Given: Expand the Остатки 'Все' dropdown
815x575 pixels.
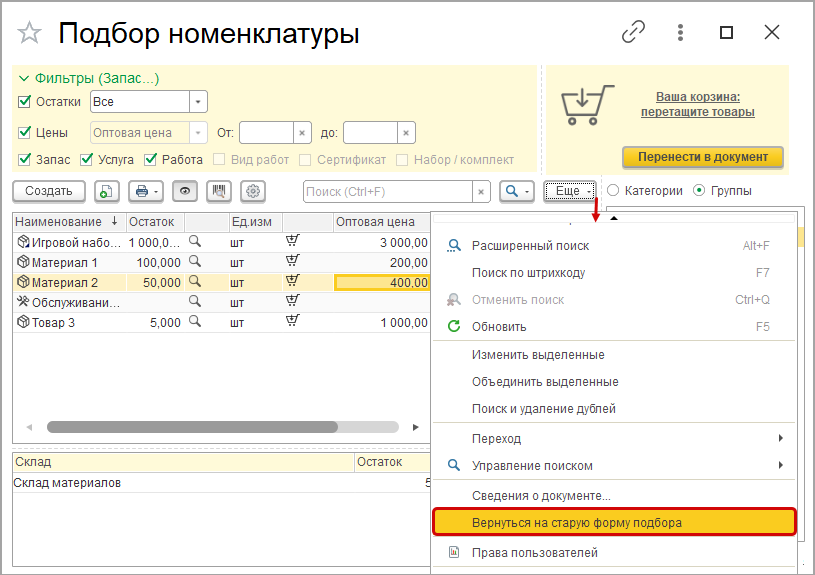Looking at the screenshot, I should 198,101.
